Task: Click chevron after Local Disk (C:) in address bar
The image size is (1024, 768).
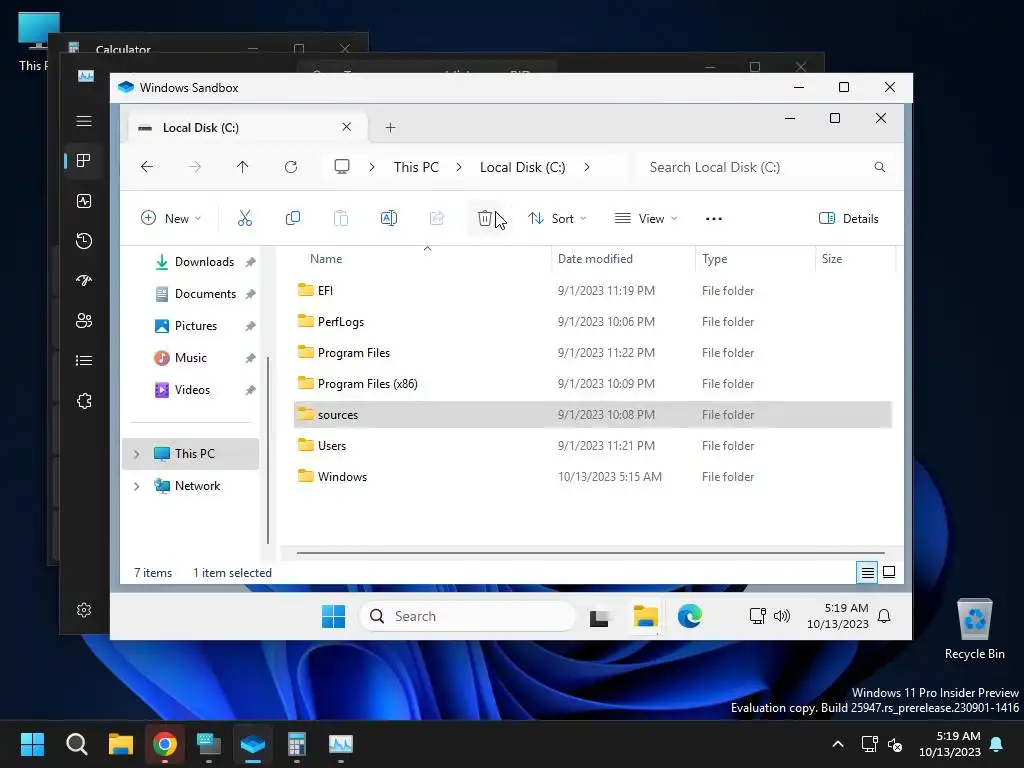Action: (x=587, y=167)
